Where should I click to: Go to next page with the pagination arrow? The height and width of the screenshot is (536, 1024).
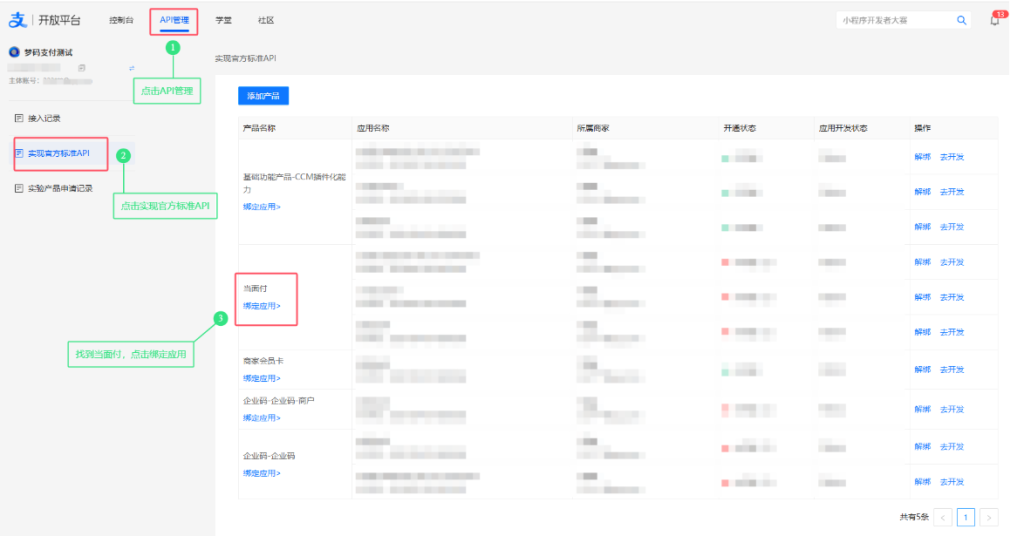pyautogui.click(x=989, y=517)
